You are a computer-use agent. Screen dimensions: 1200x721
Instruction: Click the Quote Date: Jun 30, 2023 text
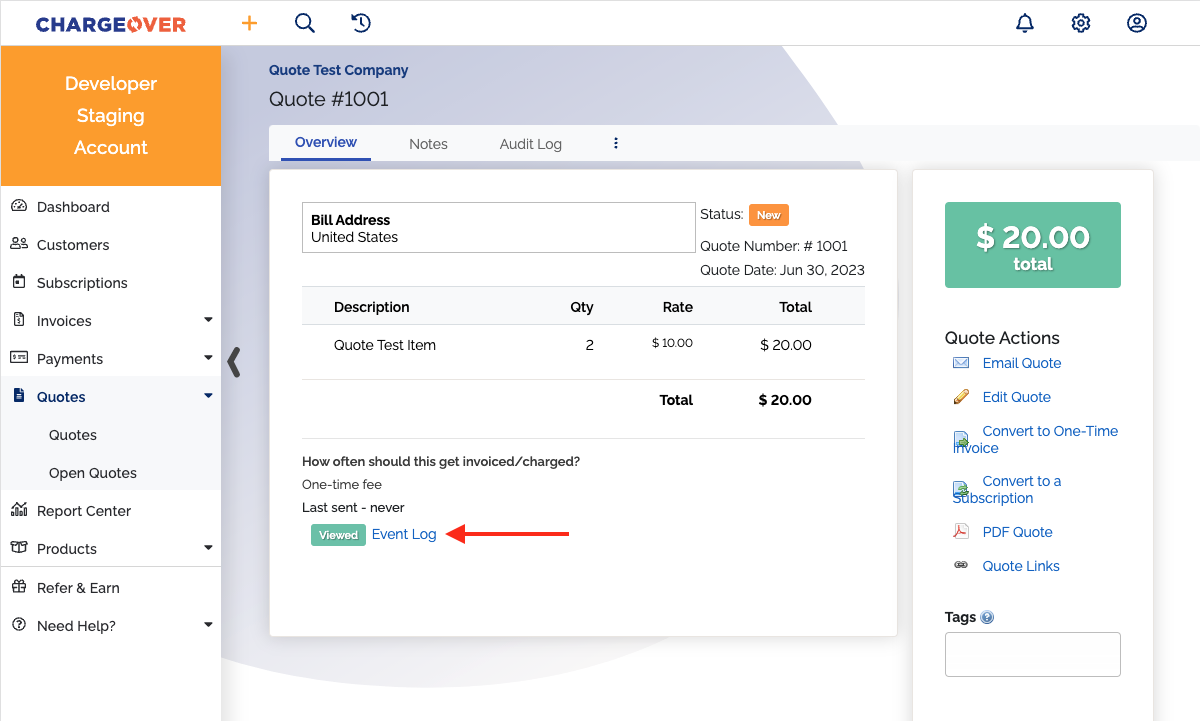click(782, 270)
